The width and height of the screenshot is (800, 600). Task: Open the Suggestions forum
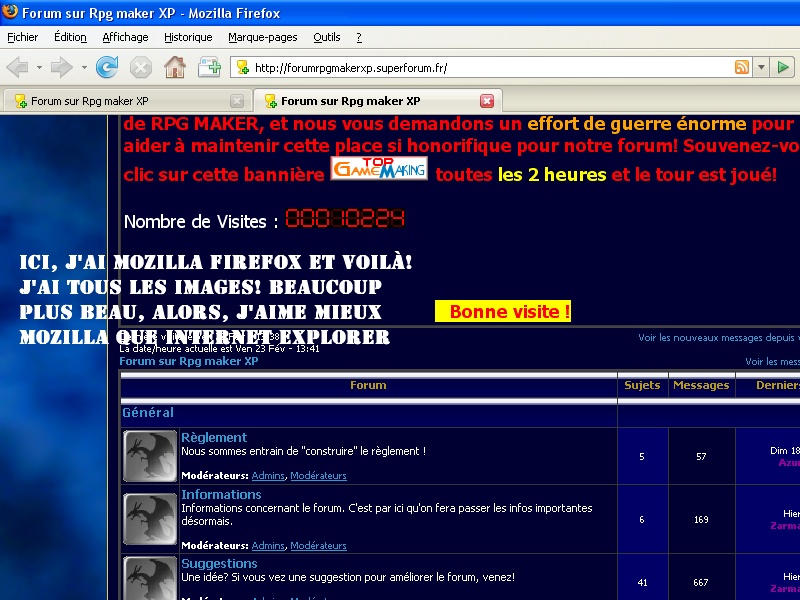(x=219, y=564)
